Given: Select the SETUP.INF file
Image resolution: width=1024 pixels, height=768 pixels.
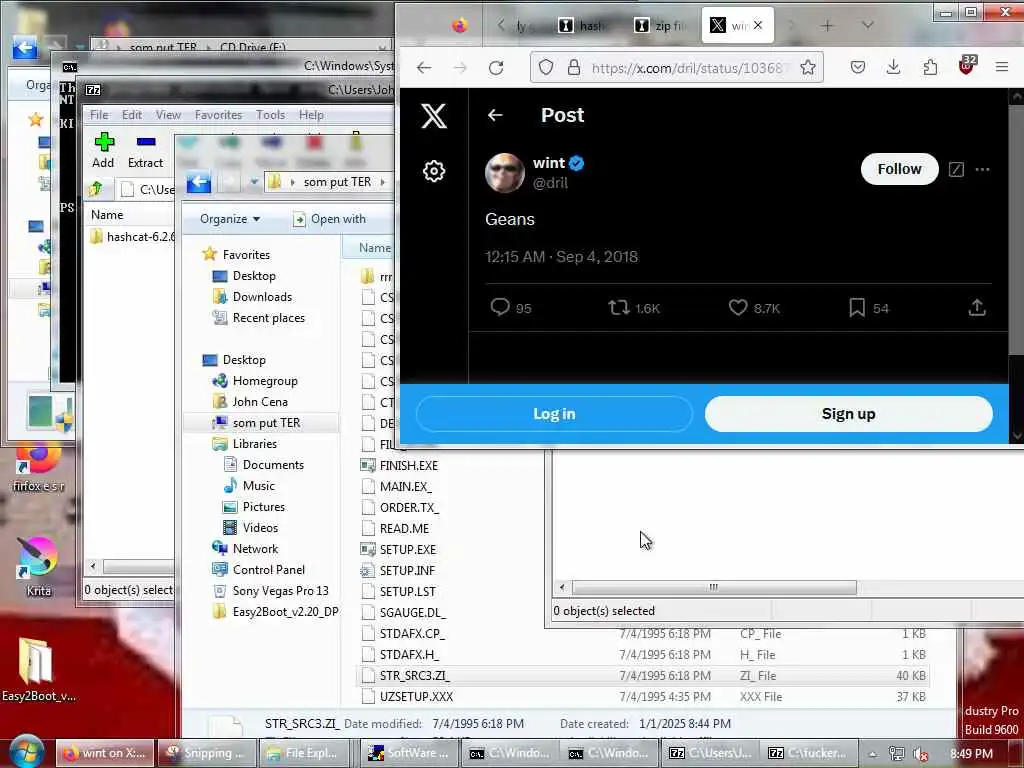Looking at the screenshot, I should click(x=398, y=571).
